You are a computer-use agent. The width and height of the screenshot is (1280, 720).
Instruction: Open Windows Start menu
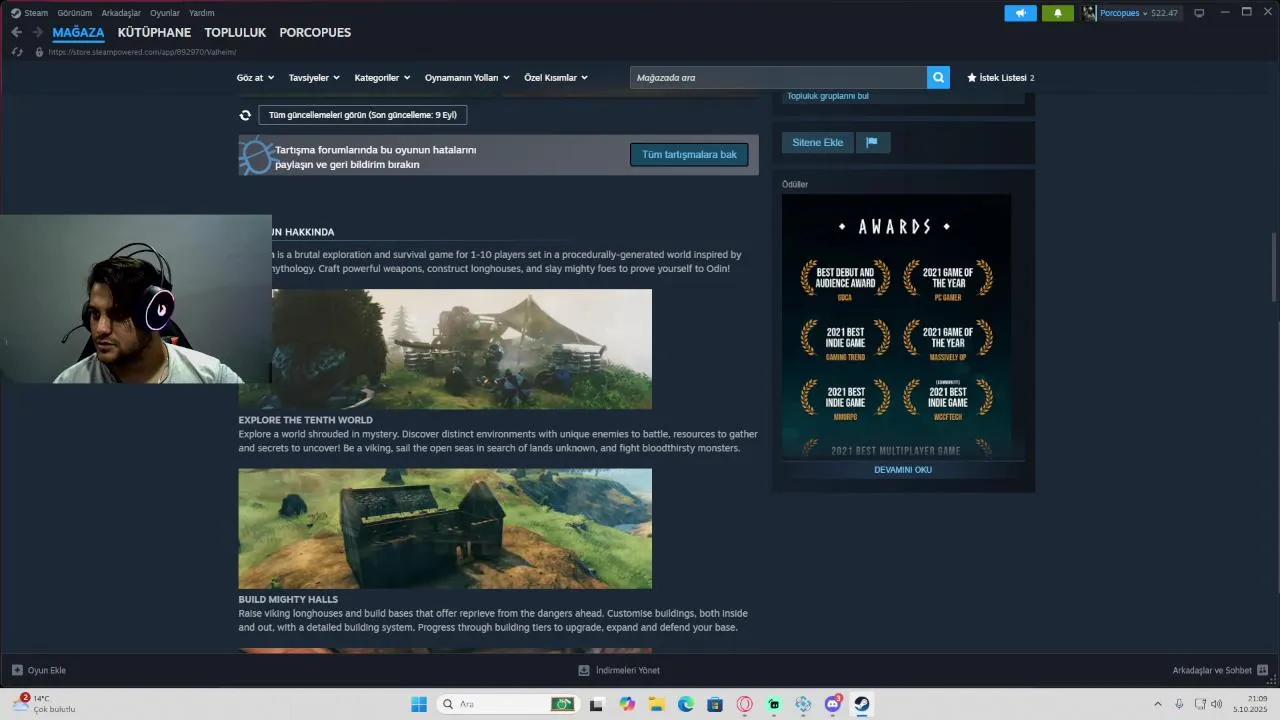418,704
